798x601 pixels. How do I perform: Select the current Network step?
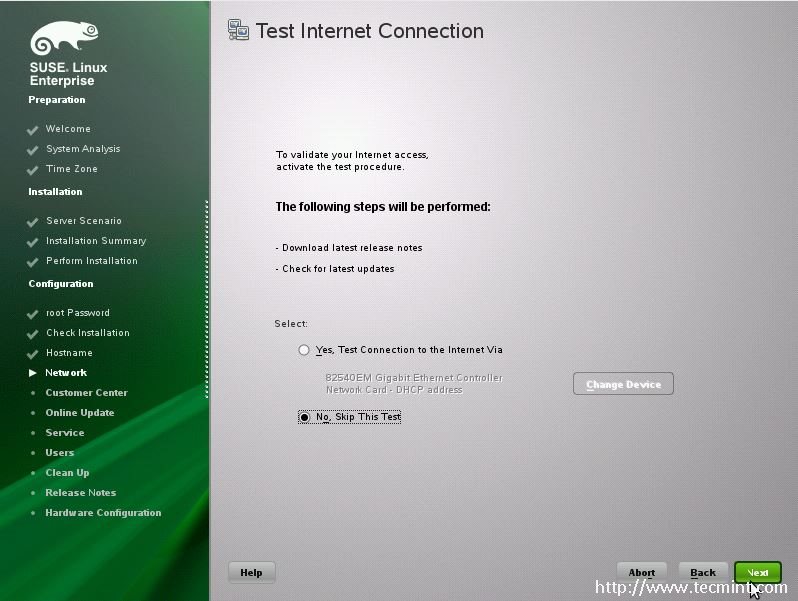click(66, 373)
